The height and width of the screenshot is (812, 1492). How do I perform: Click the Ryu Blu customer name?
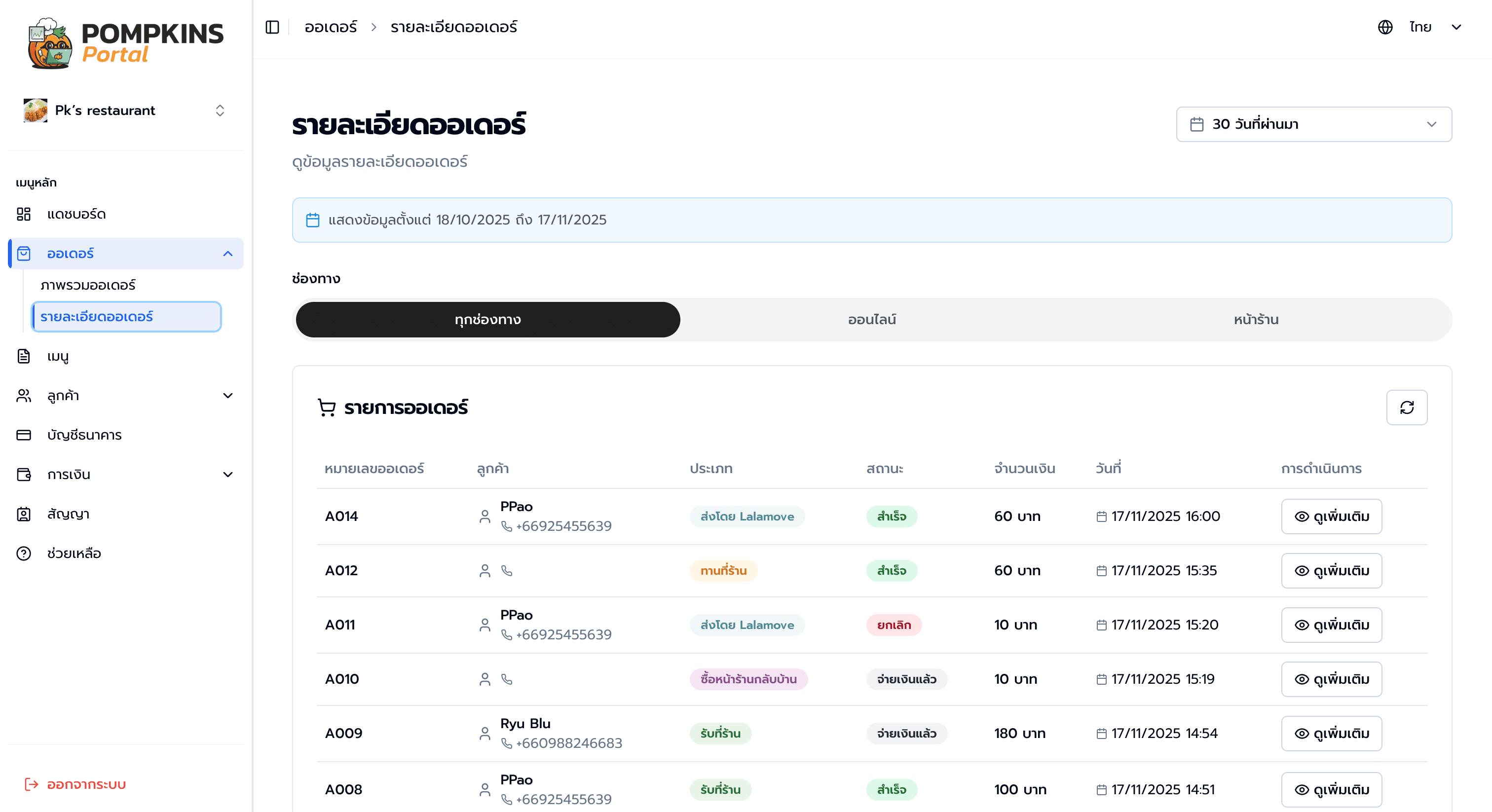[525, 723]
